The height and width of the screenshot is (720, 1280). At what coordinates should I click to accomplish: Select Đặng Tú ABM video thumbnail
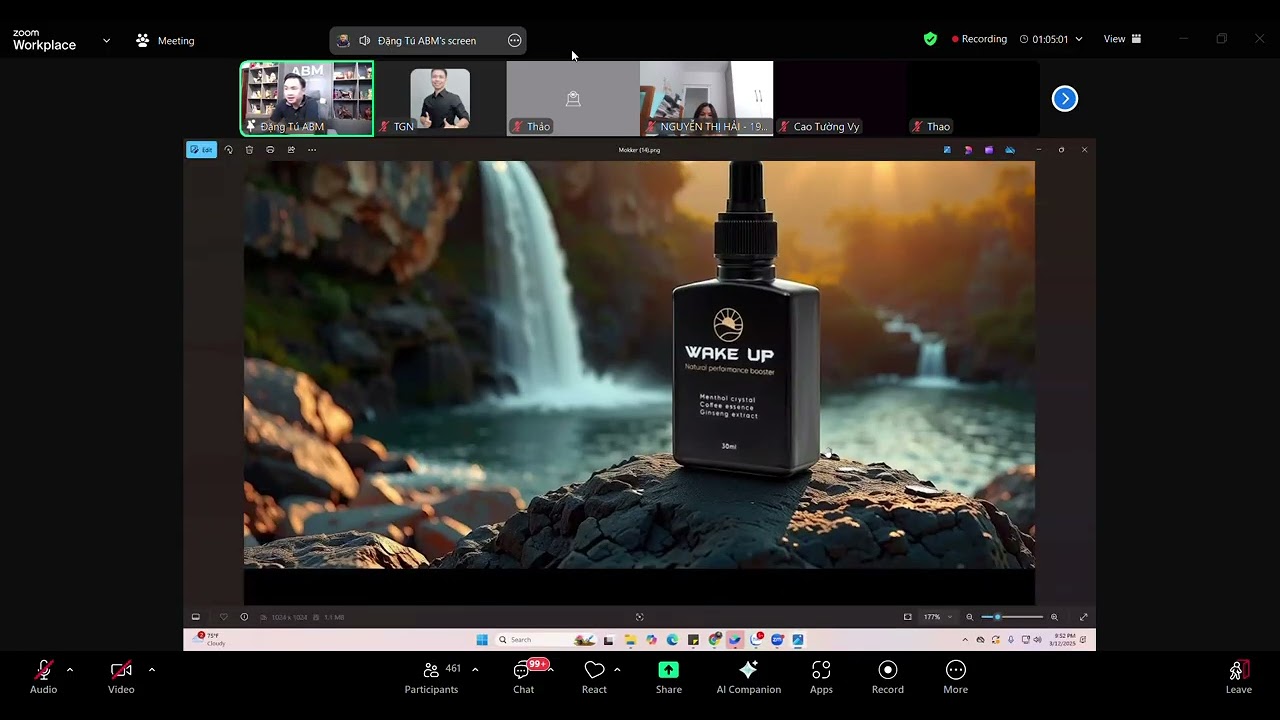coord(307,98)
